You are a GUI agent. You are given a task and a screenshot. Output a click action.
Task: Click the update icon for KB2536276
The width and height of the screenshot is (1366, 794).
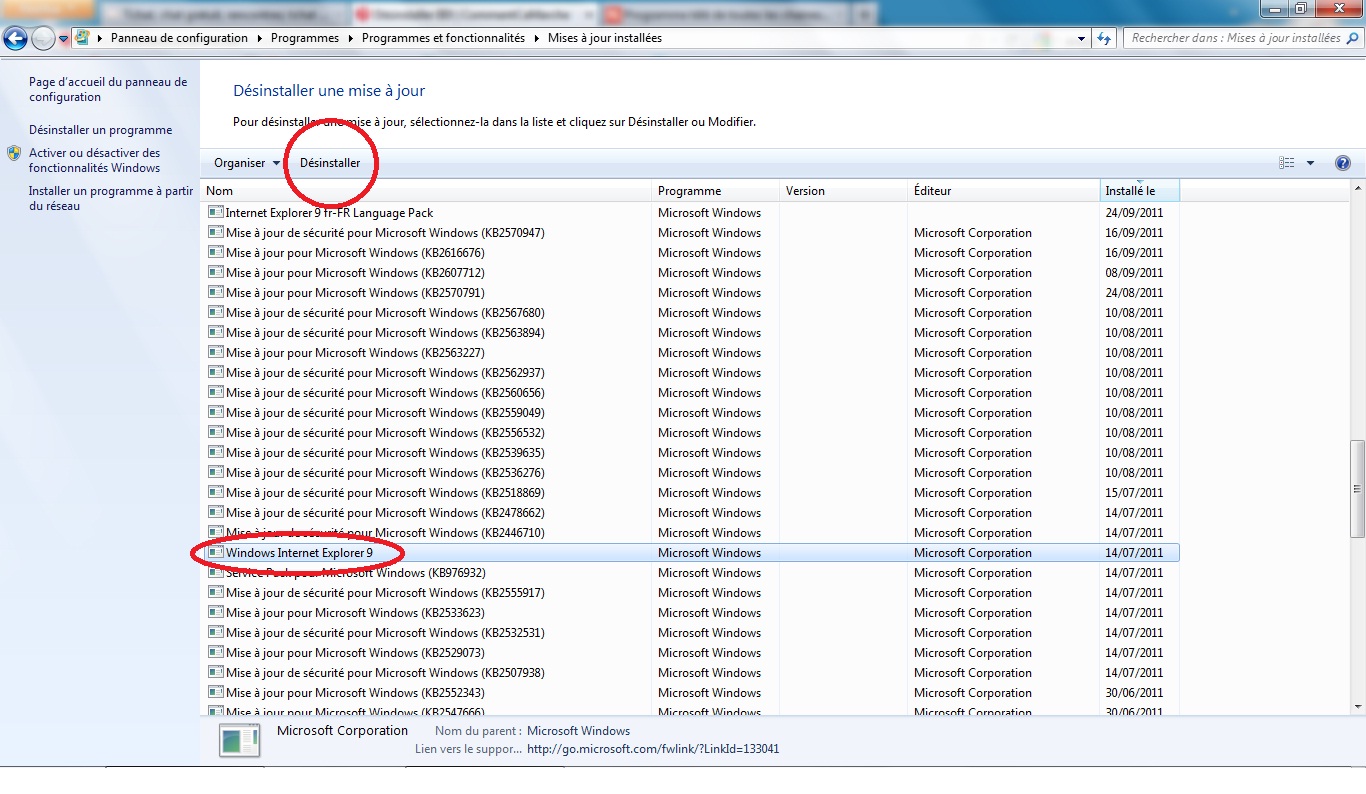(216, 472)
